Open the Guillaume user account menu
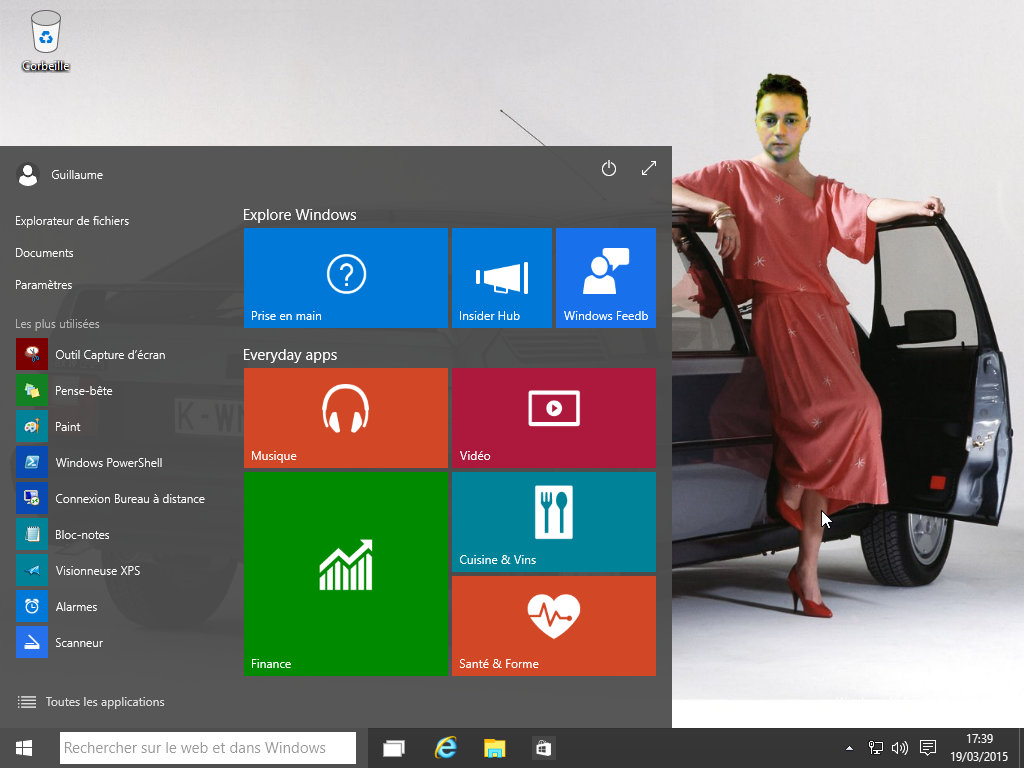This screenshot has height=768, width=1024. pyautogui.click(x=60, y=175)
